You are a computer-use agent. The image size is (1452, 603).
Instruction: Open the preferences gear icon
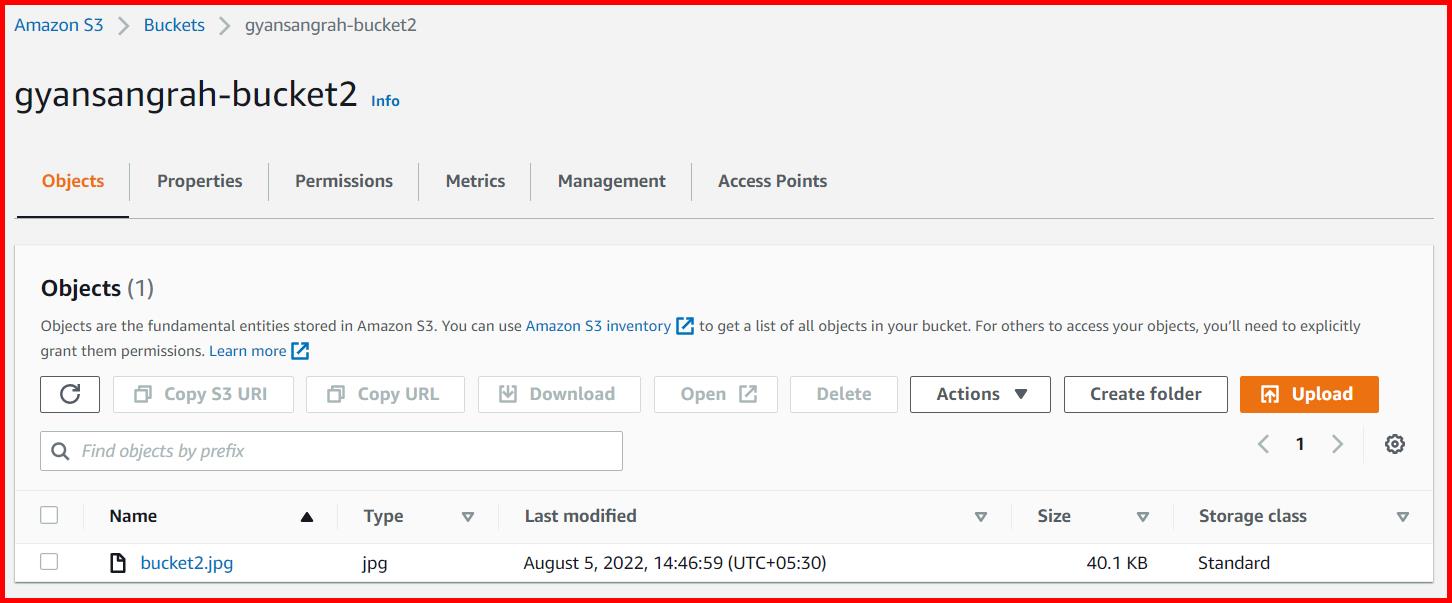point(1394,443)
